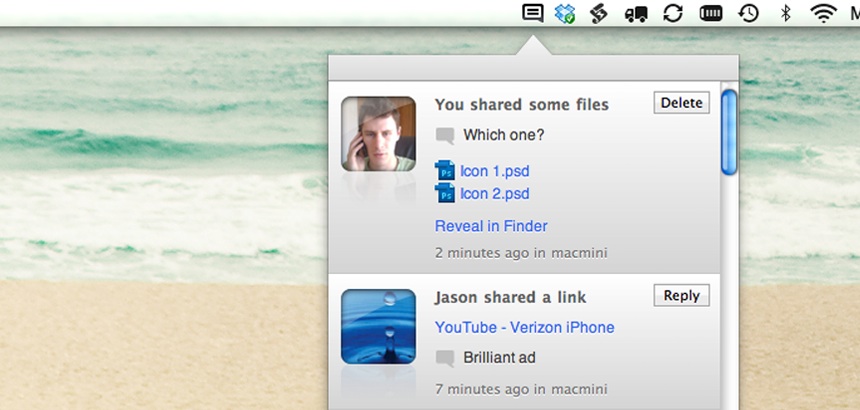Open the Bluetooth status menu
860x410 pixels.
tap(786, 13)
